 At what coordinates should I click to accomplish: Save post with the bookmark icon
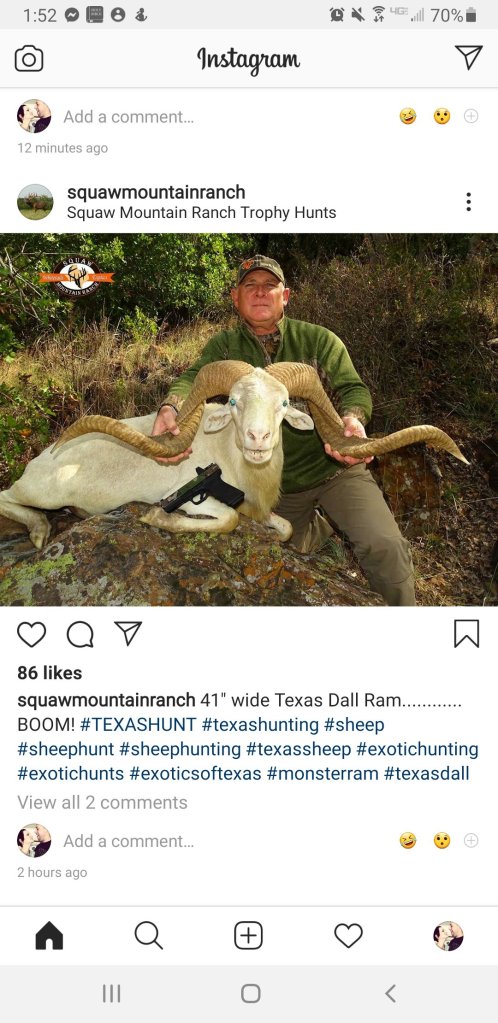tap(467, 634)
